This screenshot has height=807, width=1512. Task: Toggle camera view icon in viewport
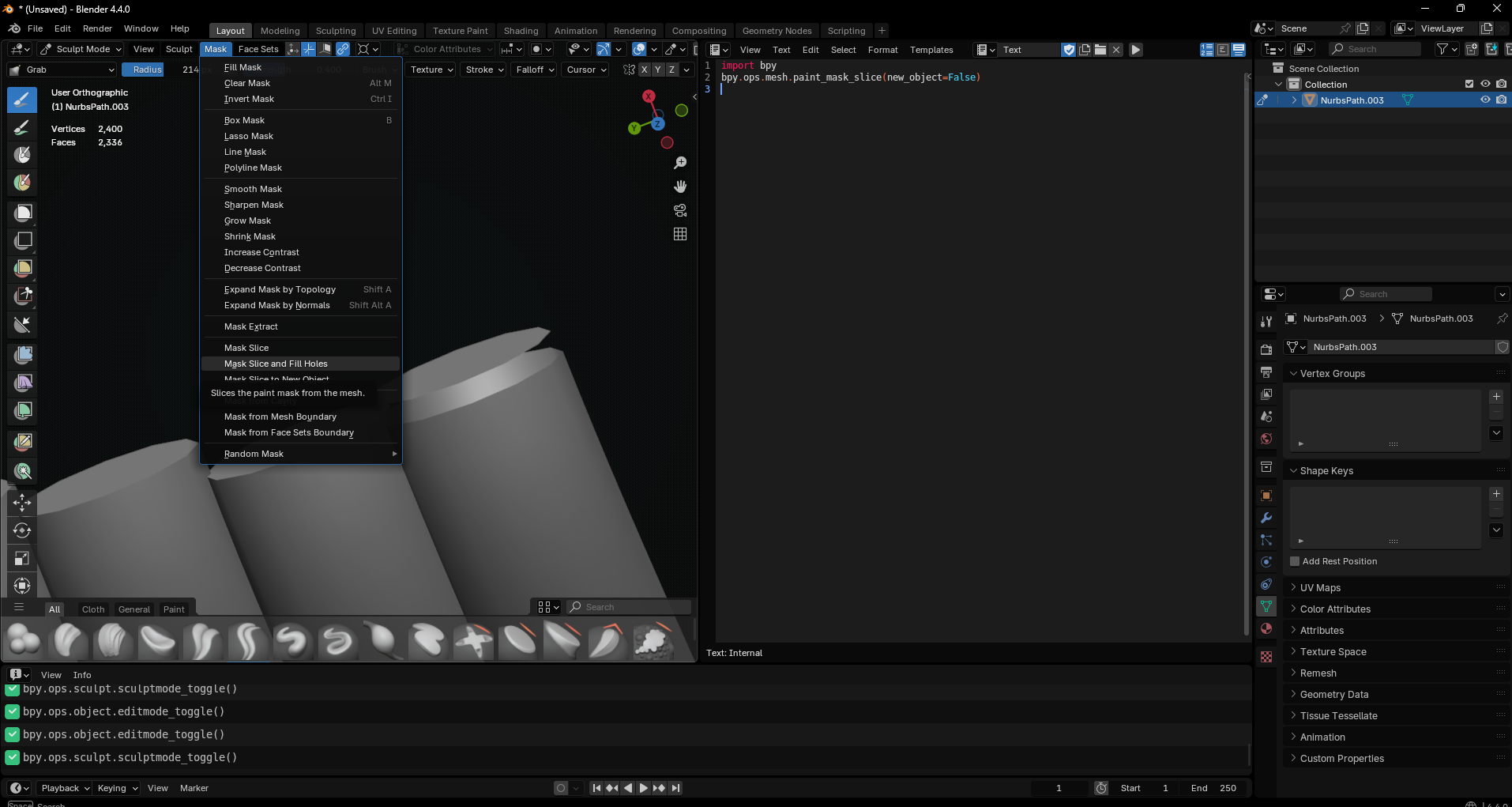tap(680, 210)
